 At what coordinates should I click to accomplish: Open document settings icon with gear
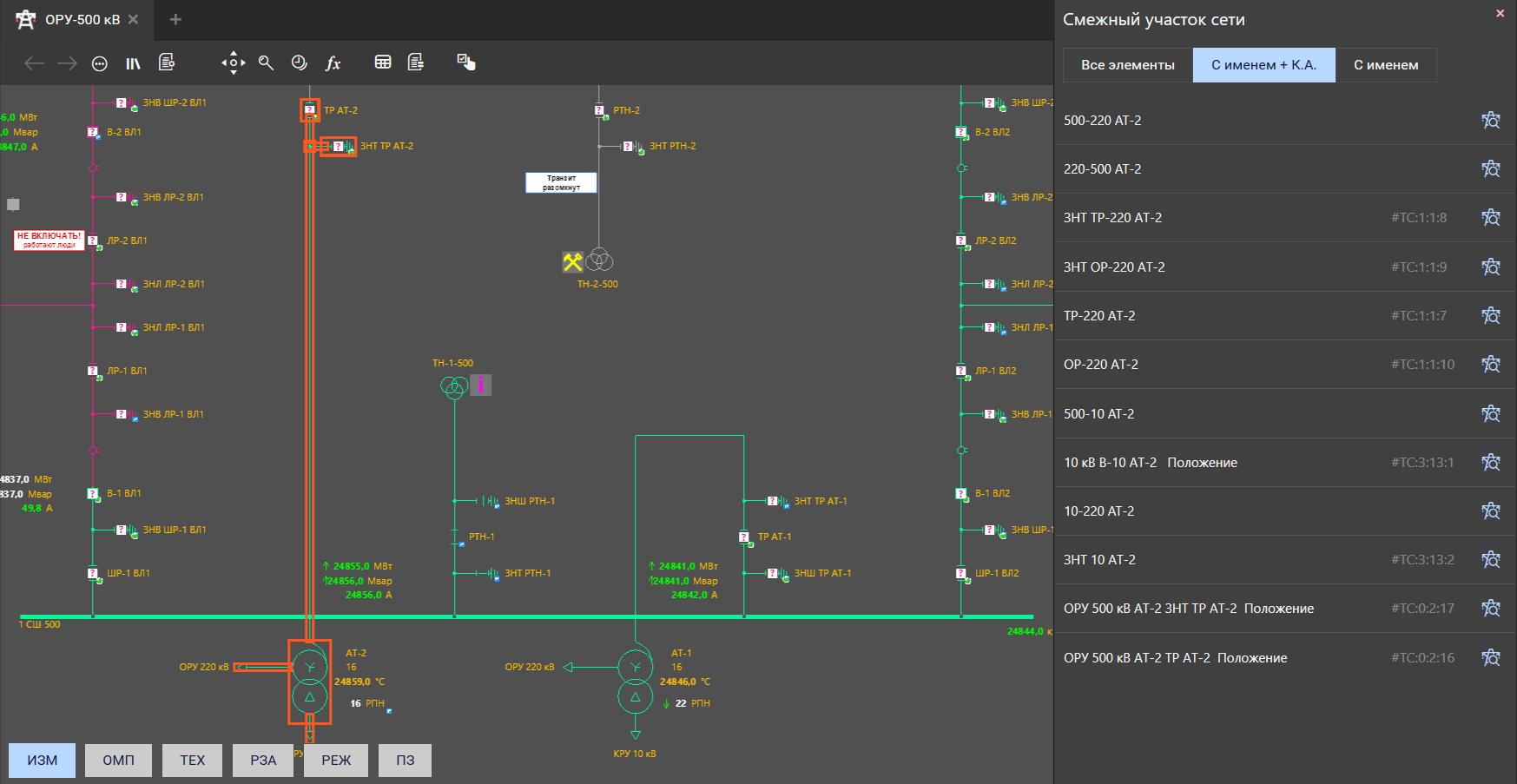click(167, 63)
